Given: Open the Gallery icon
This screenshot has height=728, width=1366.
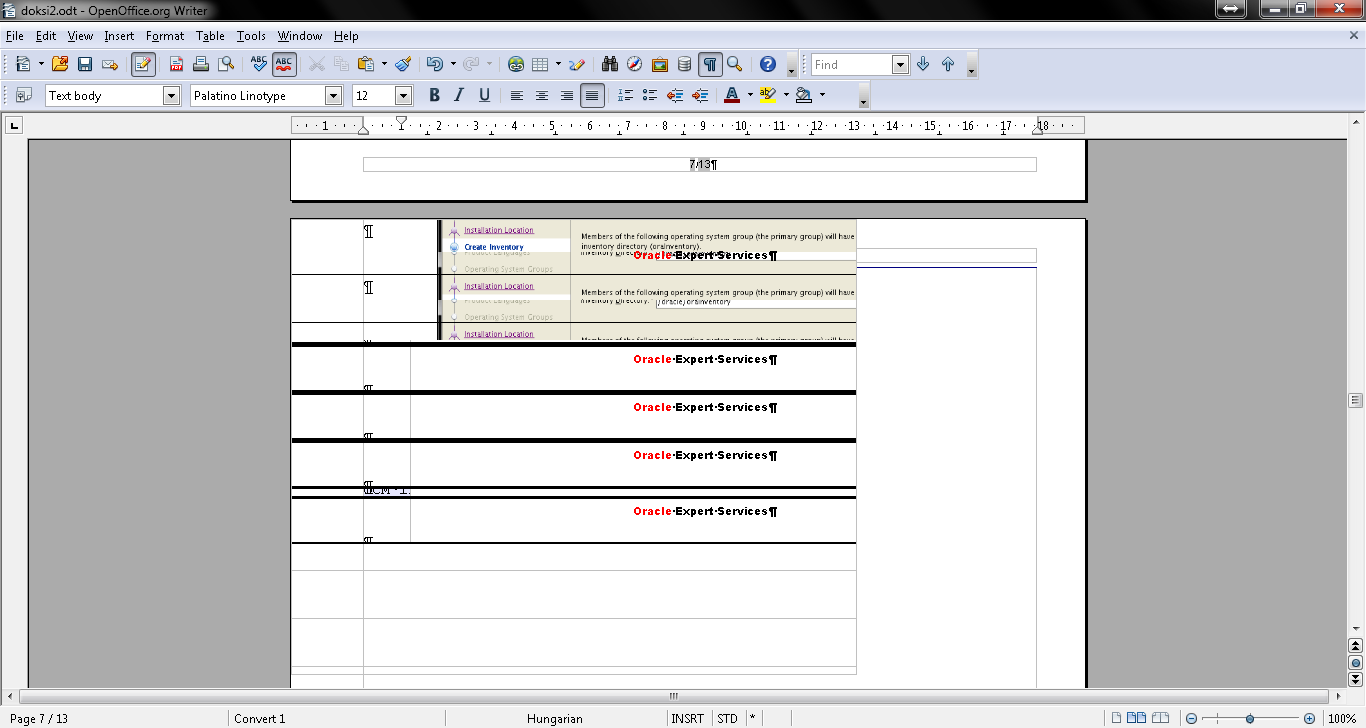Looking at the screenshot, I should coord(660,64).
